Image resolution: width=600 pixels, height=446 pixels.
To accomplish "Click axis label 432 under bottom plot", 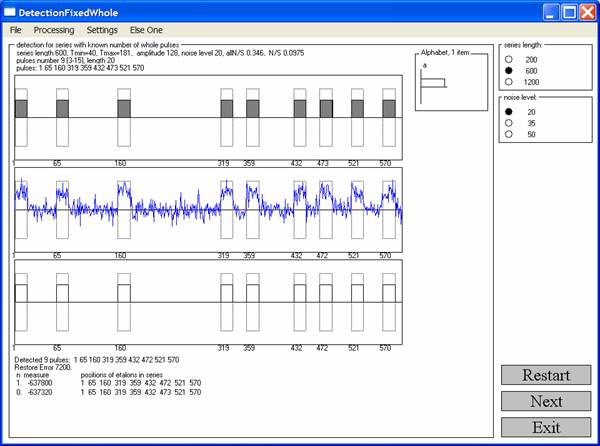I will [297, 348].
